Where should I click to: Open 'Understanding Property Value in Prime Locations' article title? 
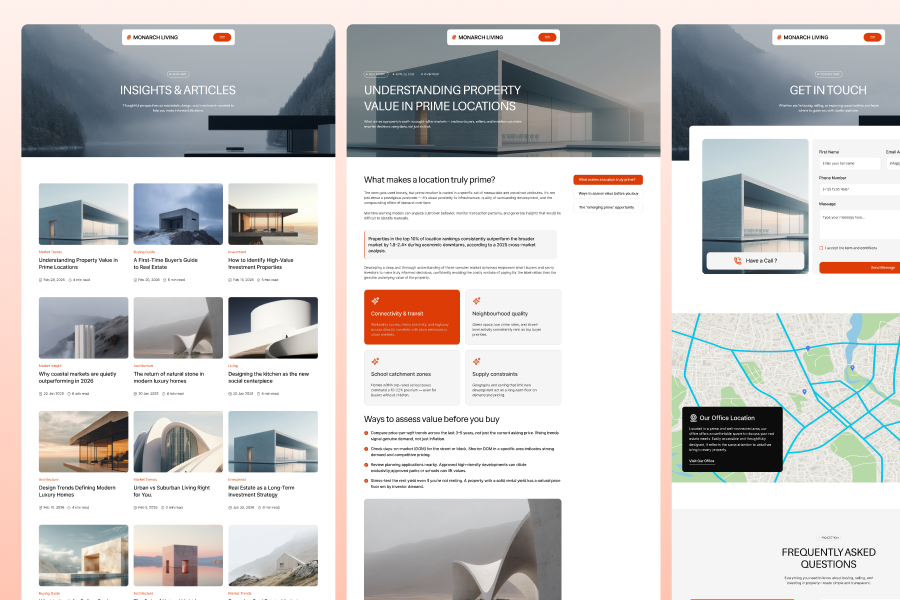click(x=78, y=264)
